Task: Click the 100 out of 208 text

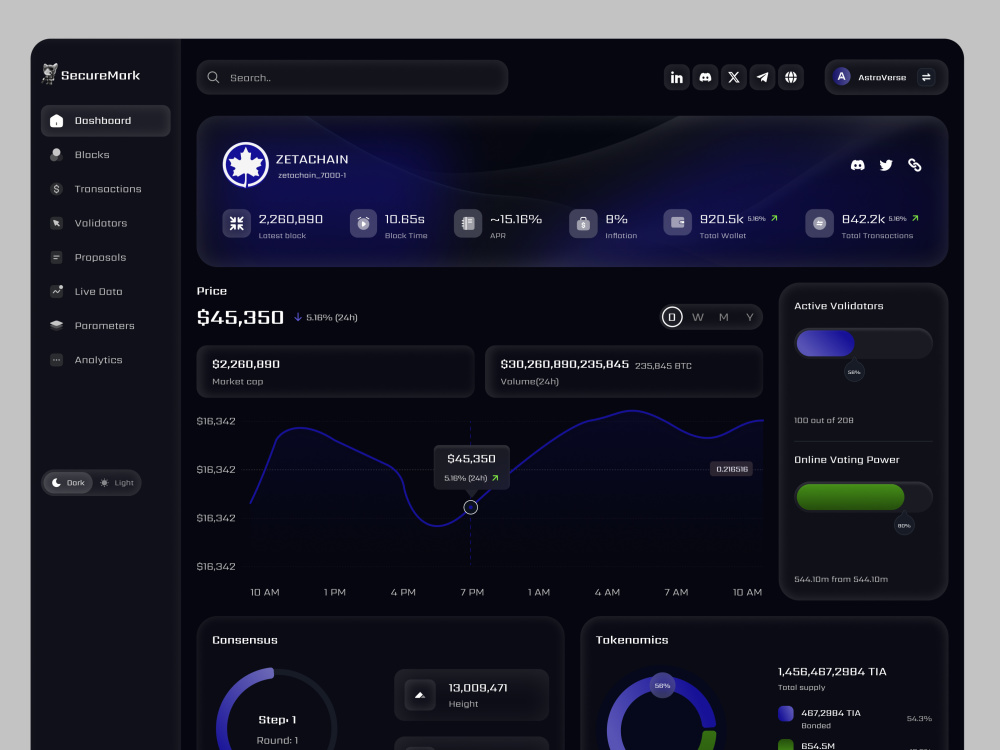Action: pyautogui.click(x=823, y=420)
